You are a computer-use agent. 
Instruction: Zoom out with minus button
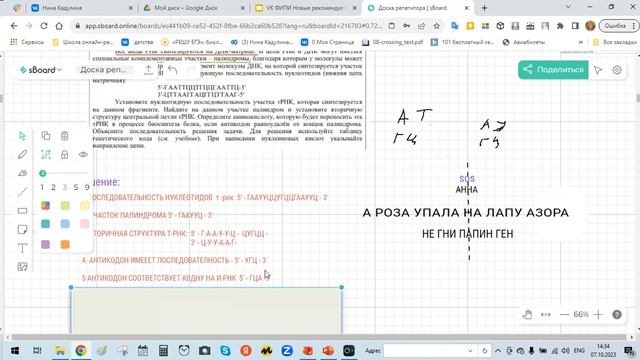pos(564,314)
